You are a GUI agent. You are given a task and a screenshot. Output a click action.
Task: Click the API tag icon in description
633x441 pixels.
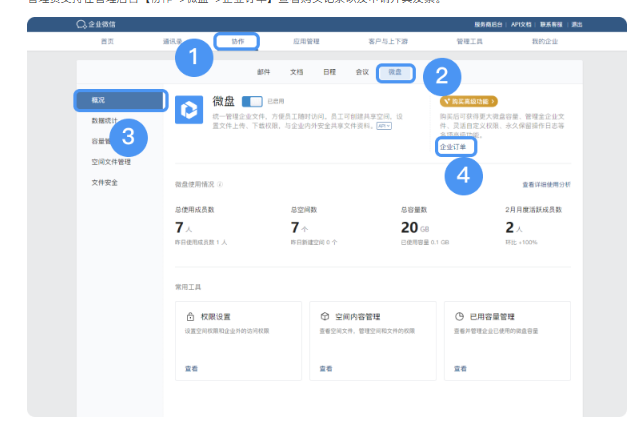point(383,127)
